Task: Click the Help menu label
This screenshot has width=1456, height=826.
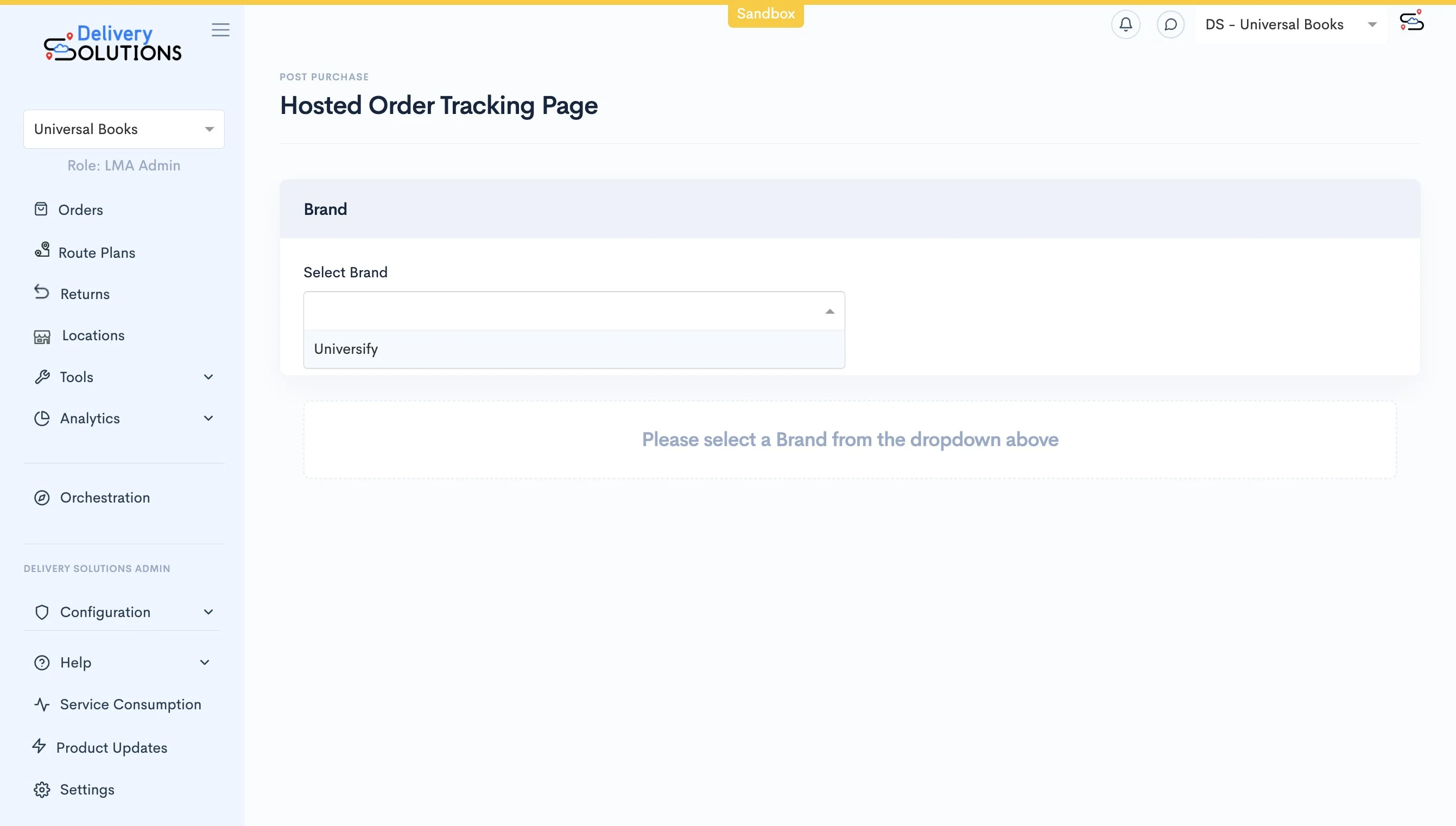Action: pos(75,663)
